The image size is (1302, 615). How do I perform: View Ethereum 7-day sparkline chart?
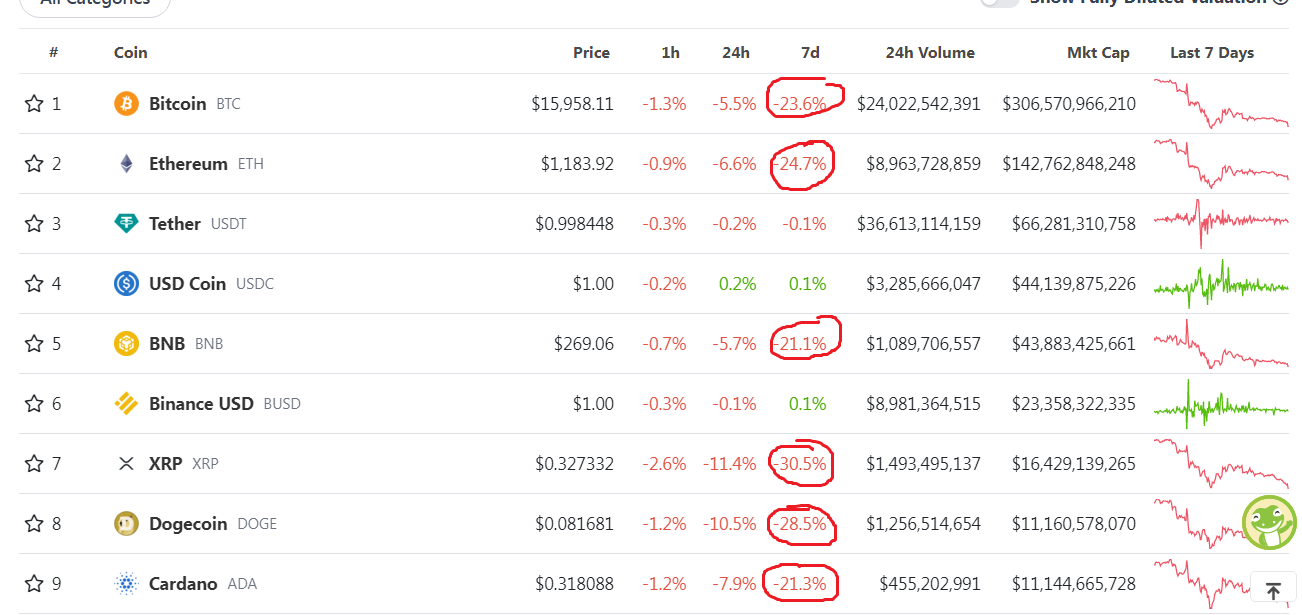1221,164
